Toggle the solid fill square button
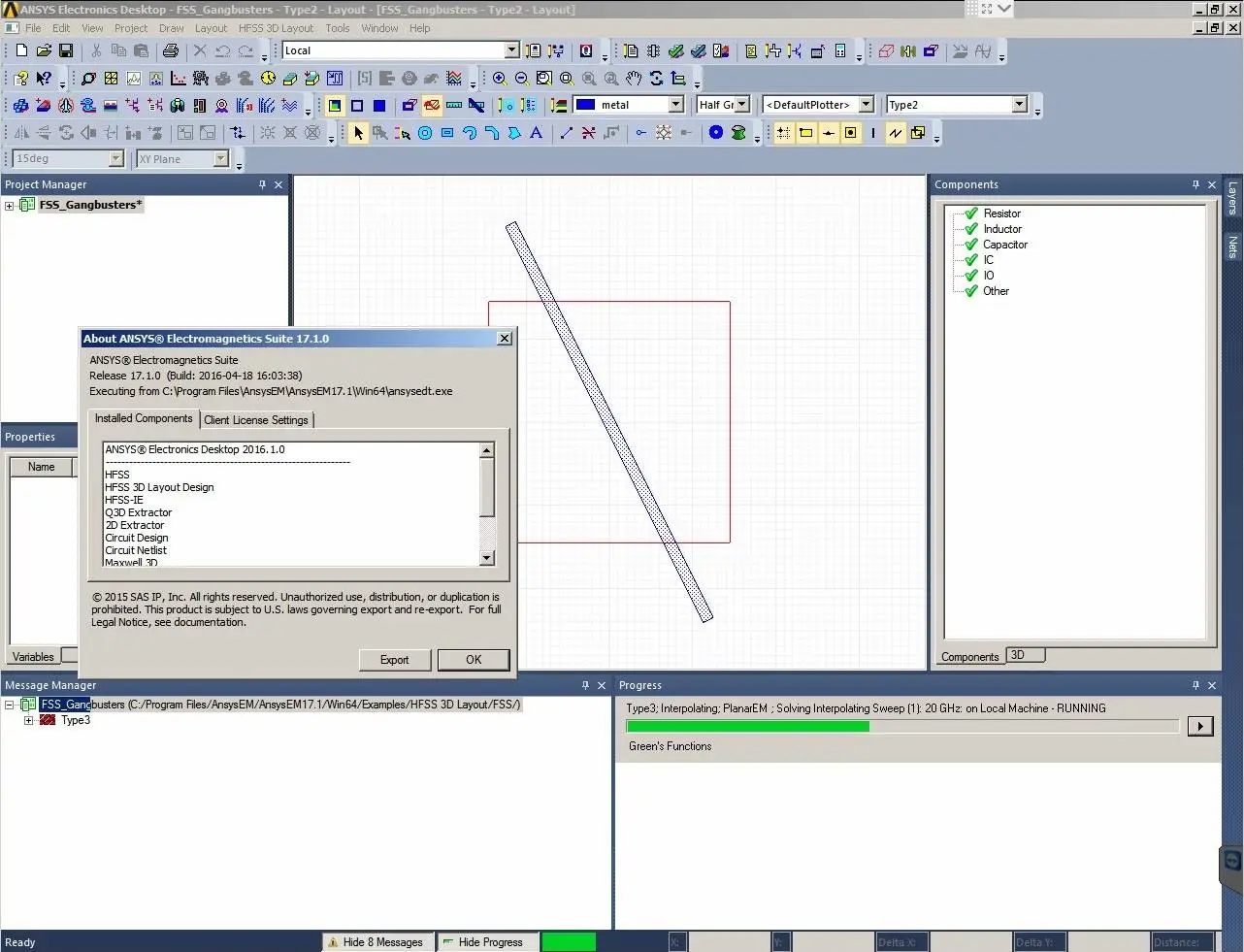Screen dimensions: 1244x952 (x=379, y=105)
